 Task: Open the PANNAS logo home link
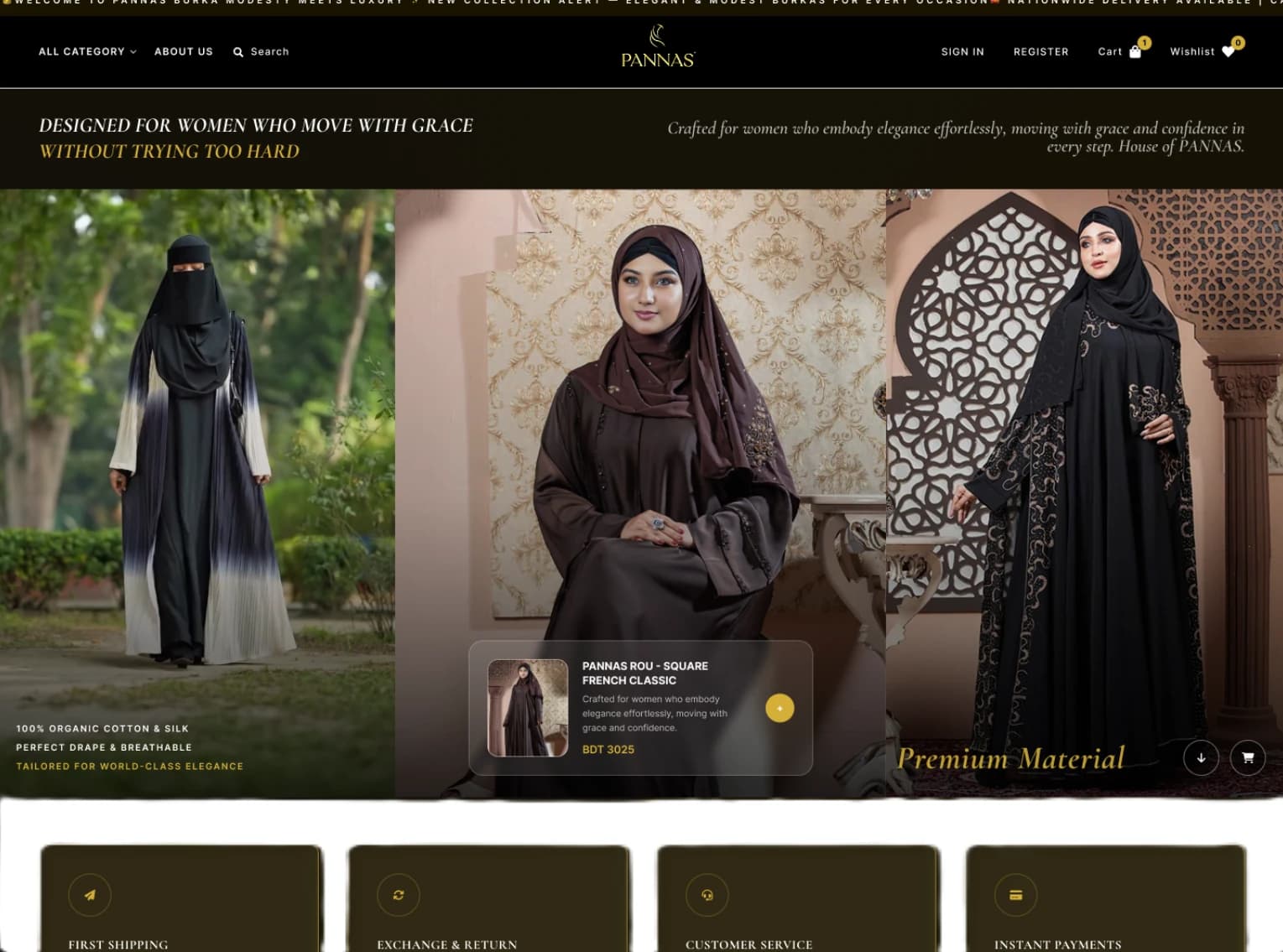click(658, 47)
